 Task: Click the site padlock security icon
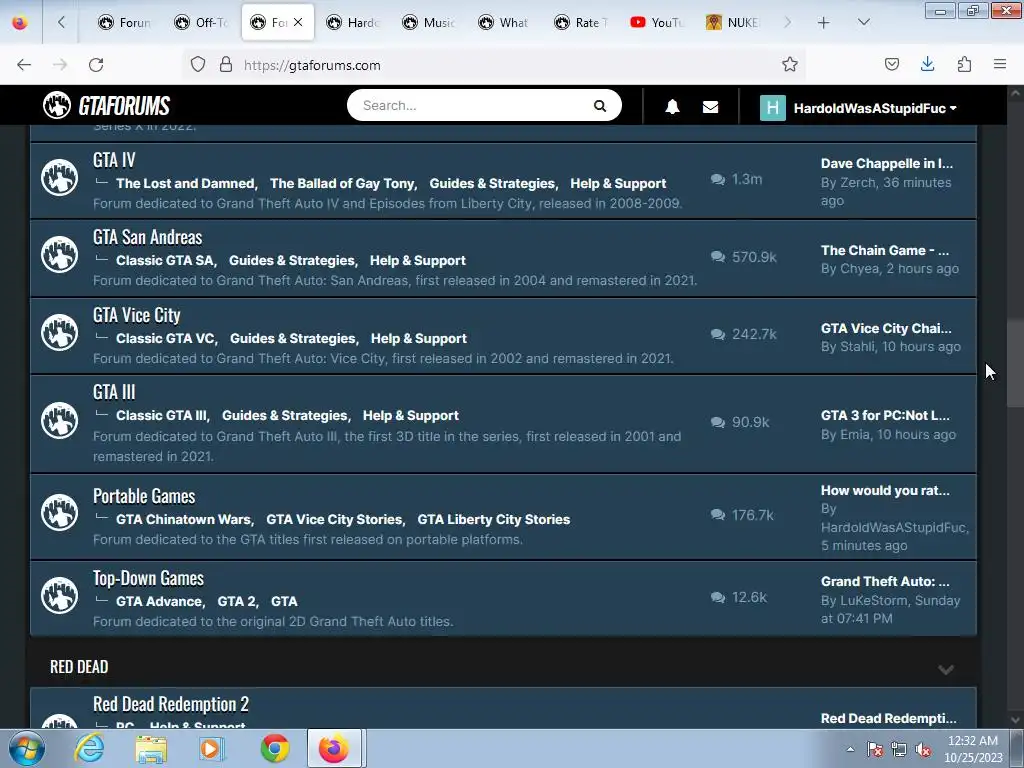[226, 64]
